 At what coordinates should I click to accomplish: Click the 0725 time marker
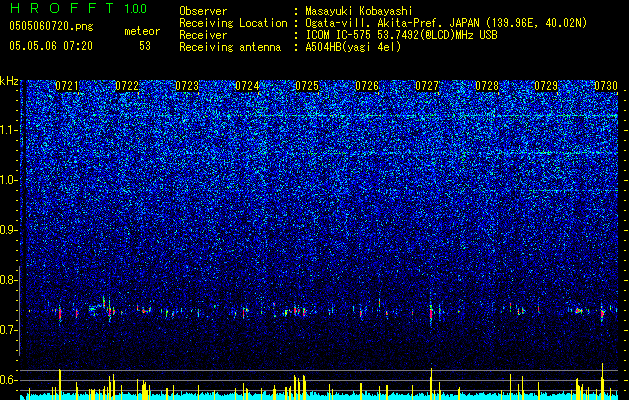[307, 86]
